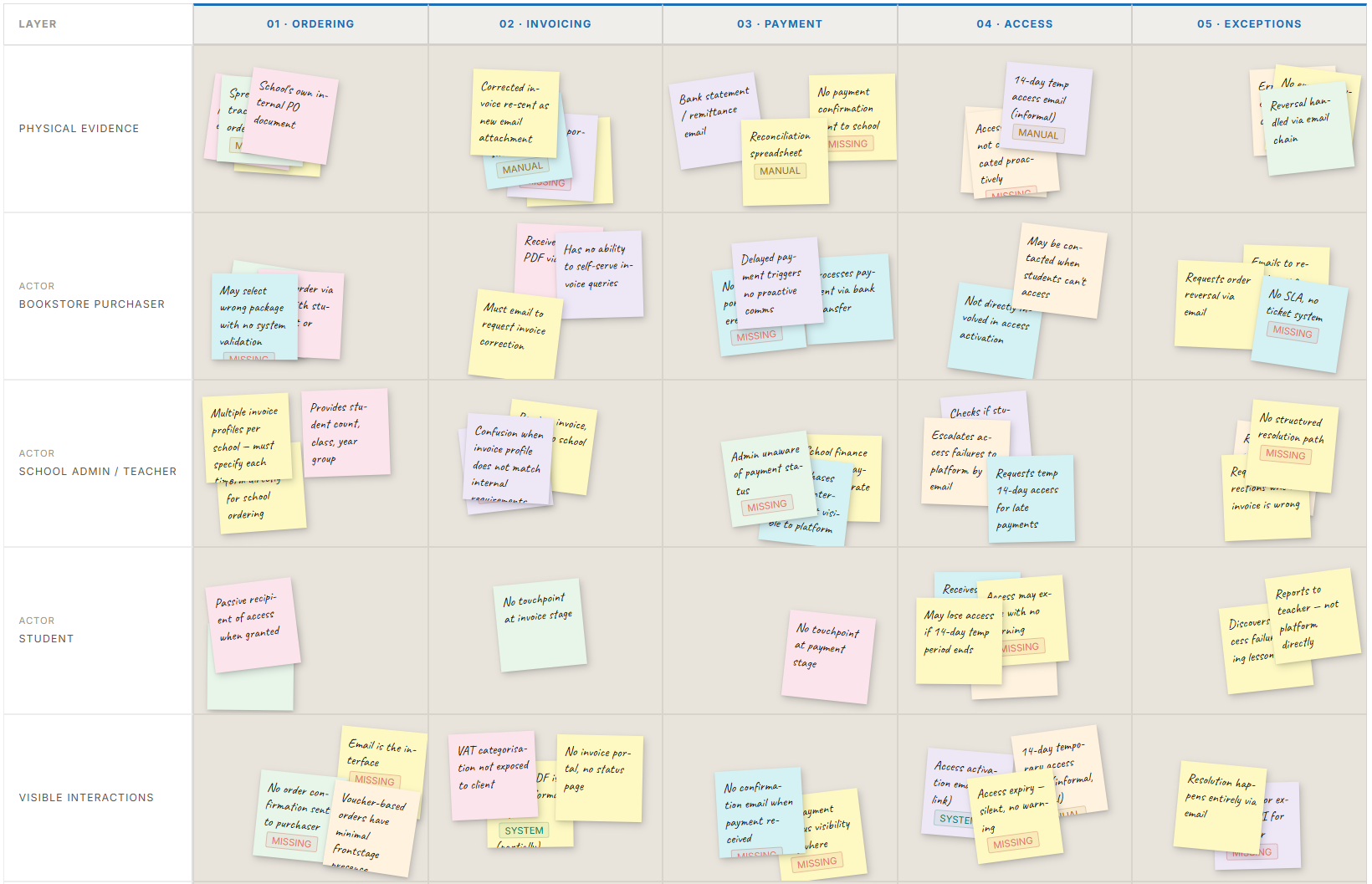Select the "May be contacted when students can't access" note

(x=1058, y=270)
